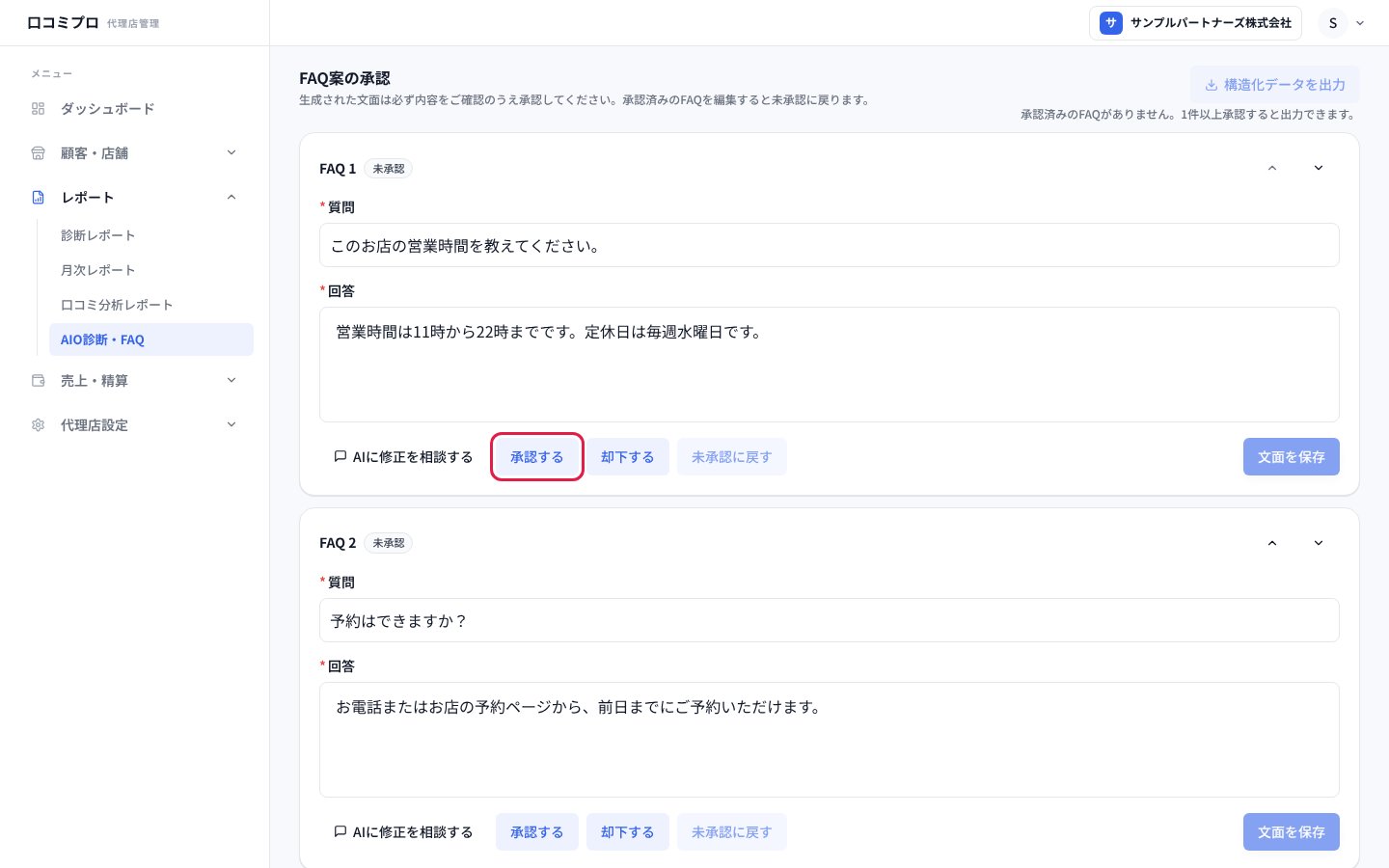Edit the FAQ 2 質問 input field

830,620
